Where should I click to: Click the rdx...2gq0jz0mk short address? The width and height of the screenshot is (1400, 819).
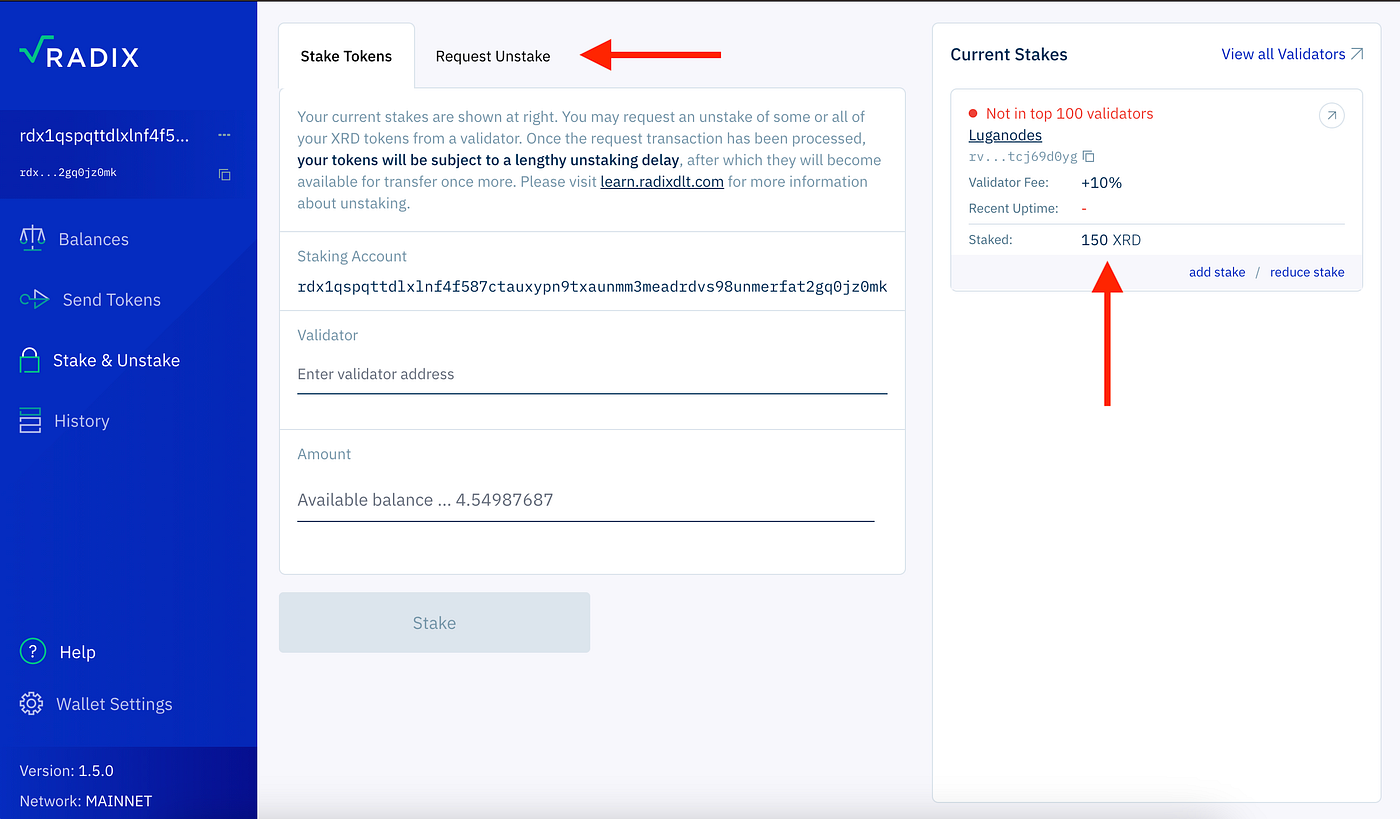pyautogui.click(x=68, y=173)
